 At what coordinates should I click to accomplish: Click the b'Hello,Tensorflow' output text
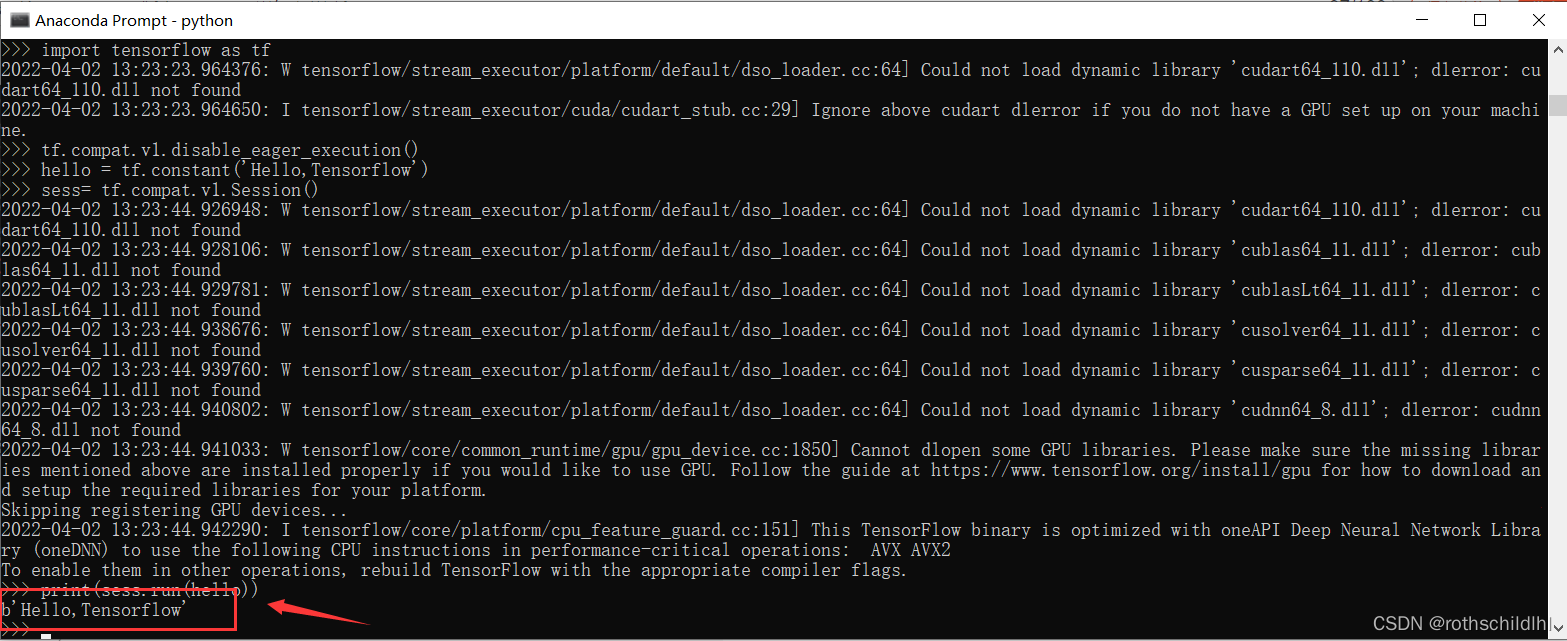pos(95,610)
